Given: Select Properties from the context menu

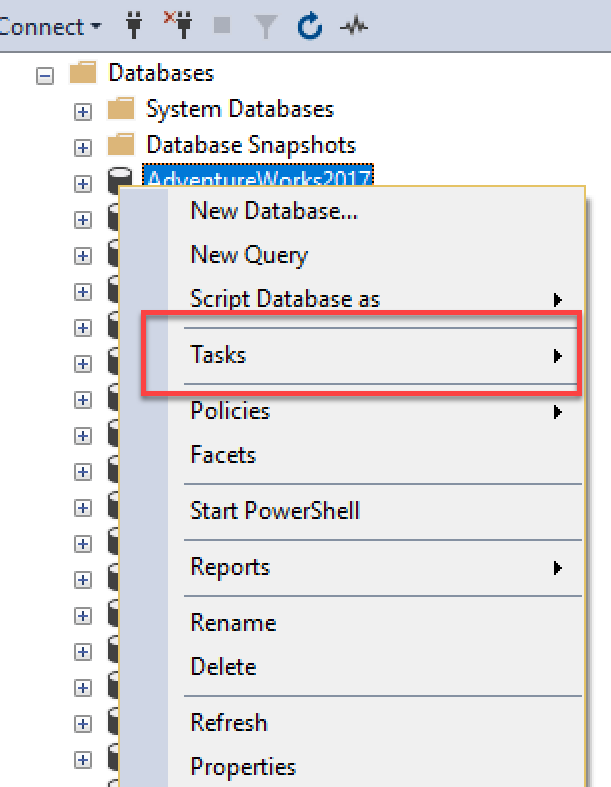Looking at the screenshot, I should coord(243,767).
